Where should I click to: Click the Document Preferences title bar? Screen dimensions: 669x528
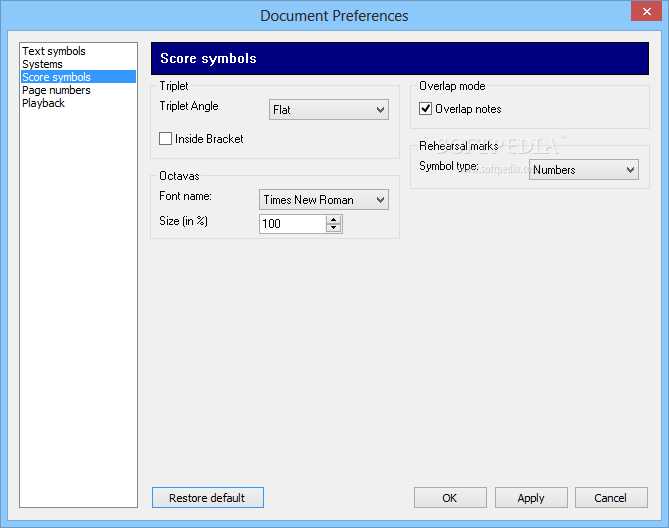click(334, 15)
